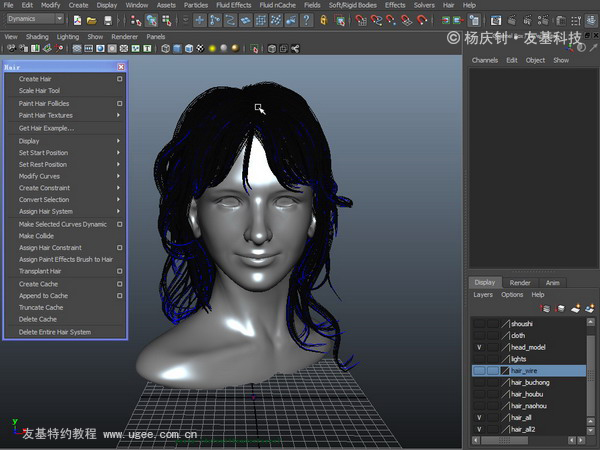Toggle visibility of hair_all2 layer

click(x=479, y=429)
